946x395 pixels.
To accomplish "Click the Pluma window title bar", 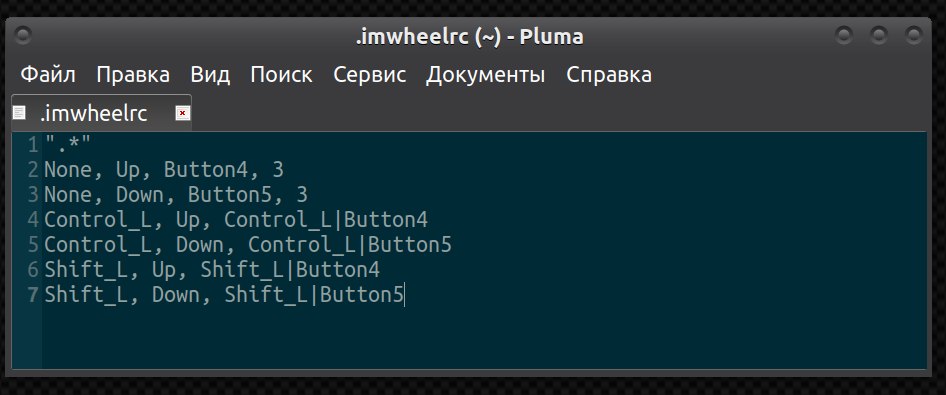I will (x=469, y=37).
